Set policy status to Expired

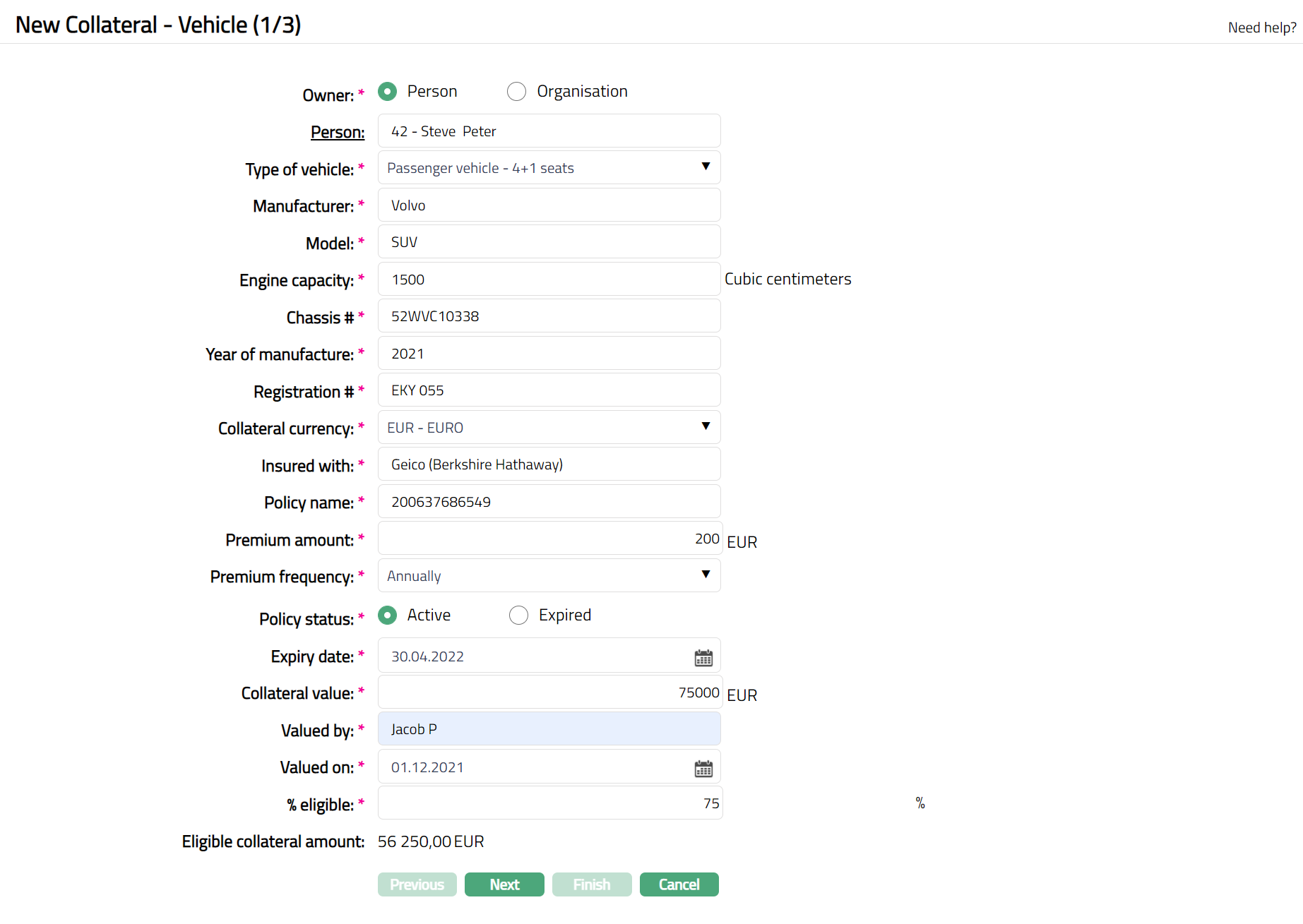pyautogui.click(x=518, y=616)
